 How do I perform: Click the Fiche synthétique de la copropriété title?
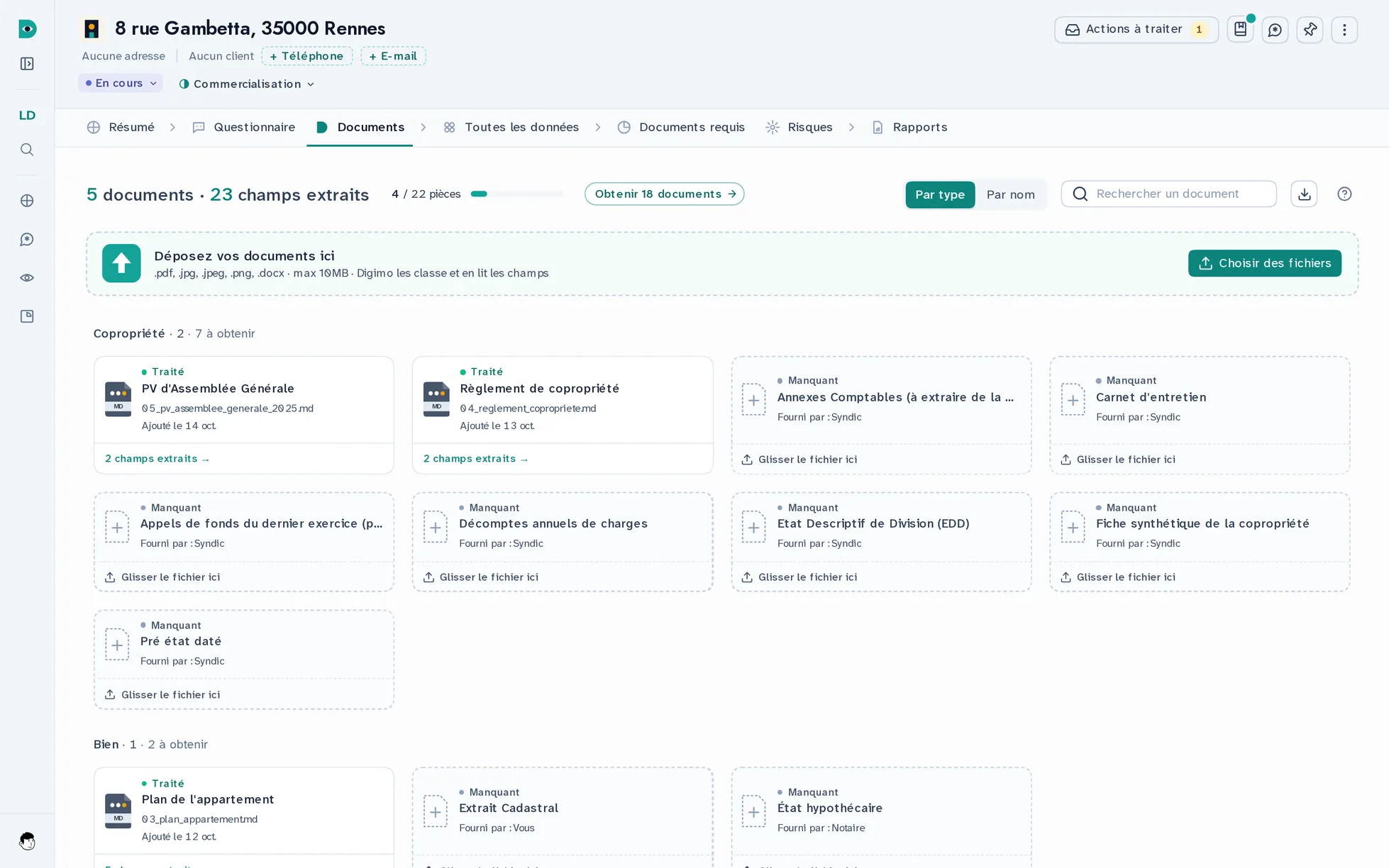pos(1202,523)
